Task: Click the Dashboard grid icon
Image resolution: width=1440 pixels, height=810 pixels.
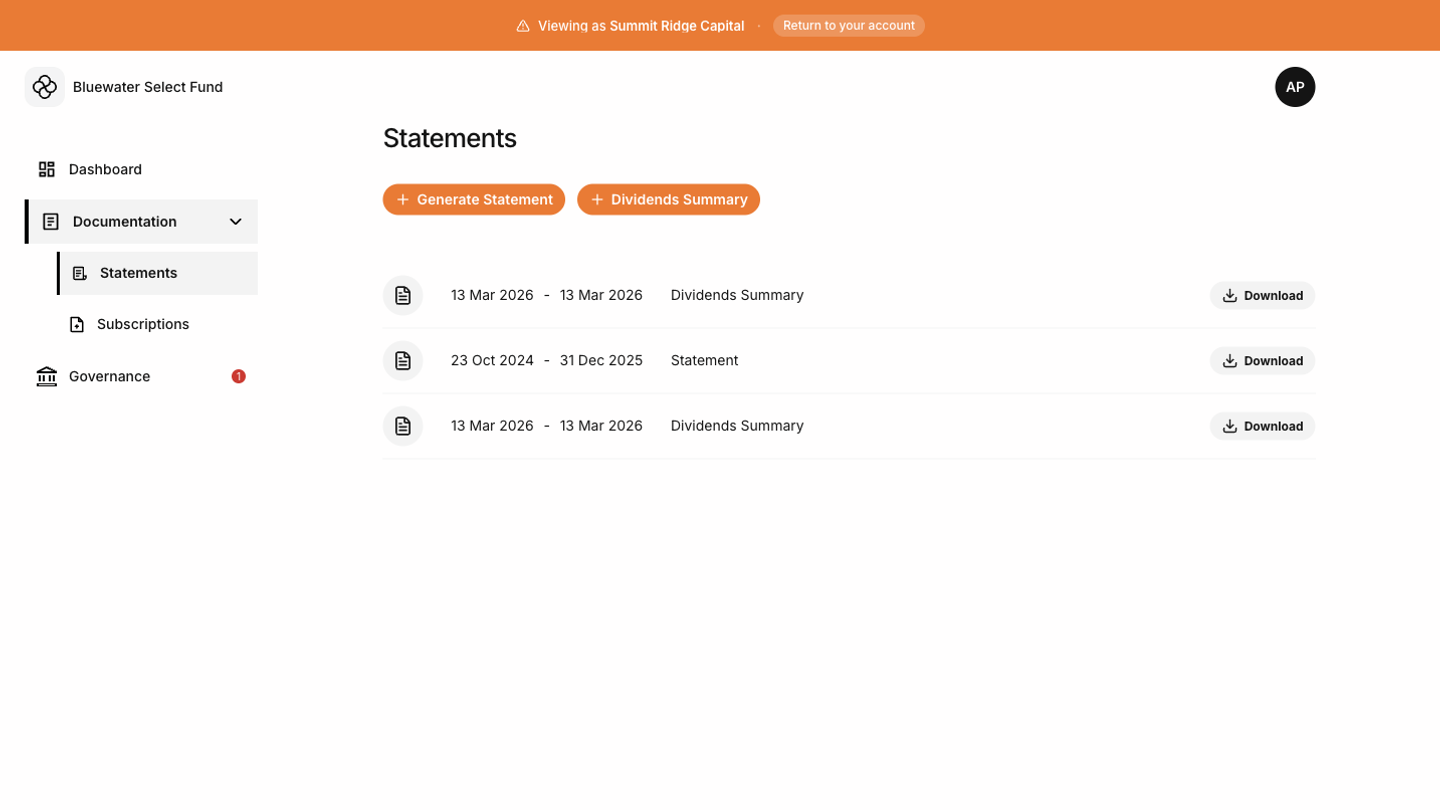Action: point(47,169)
